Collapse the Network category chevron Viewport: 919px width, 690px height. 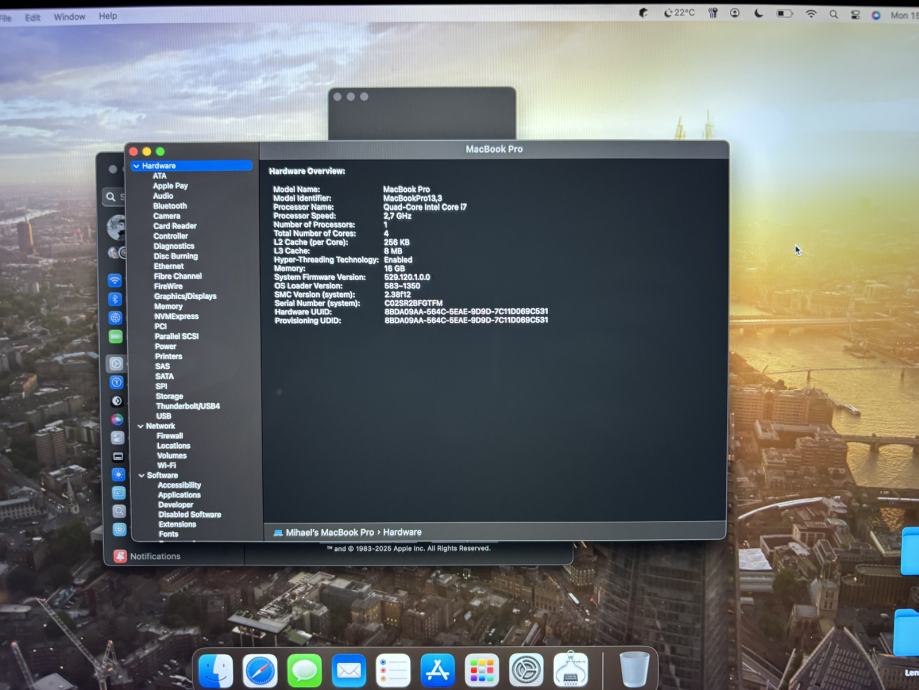140,426
